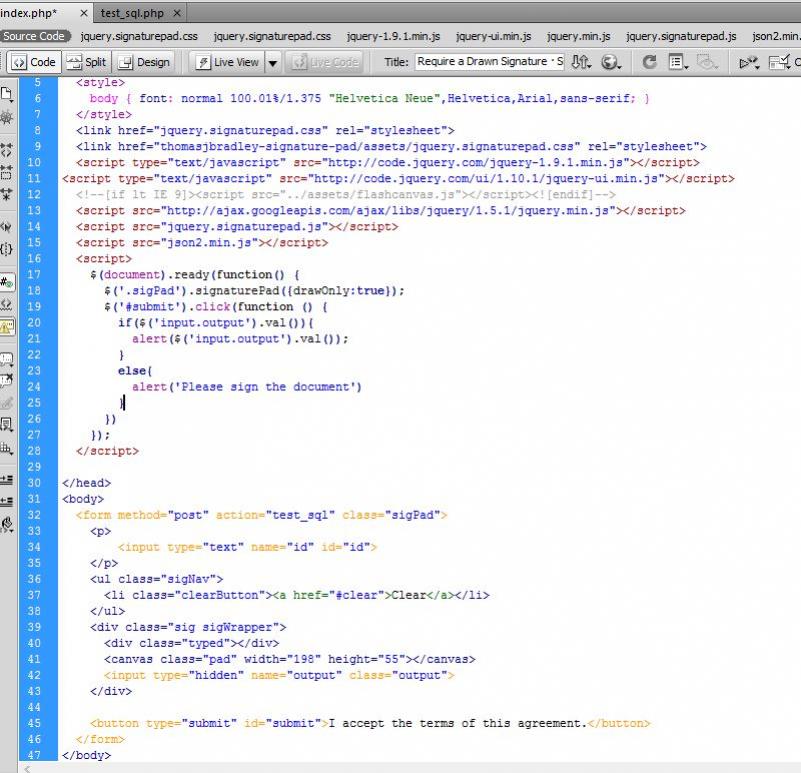Open json2.min related file
This screenshot has height=773, width=801.
pyautogui.click(x=776, y=36)
